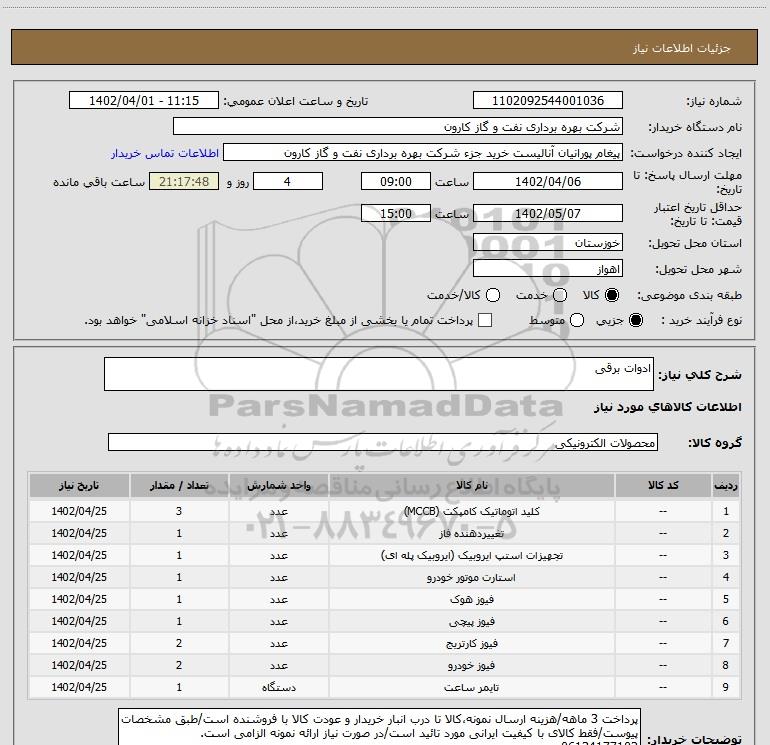The width and height of the screenshot is (770, 745).
Task: Click the remaining time countdown 21:17:48
Action: point(184,182)
